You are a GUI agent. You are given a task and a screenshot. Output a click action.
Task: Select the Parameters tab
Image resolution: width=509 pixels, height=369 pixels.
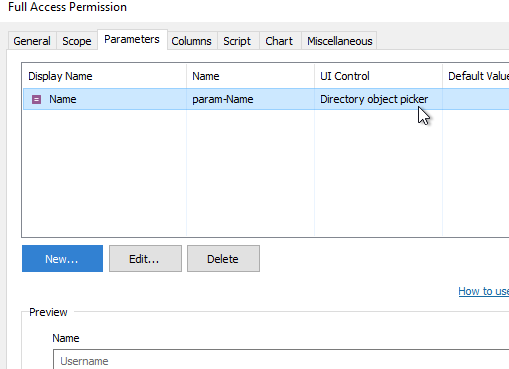[132, 39]
